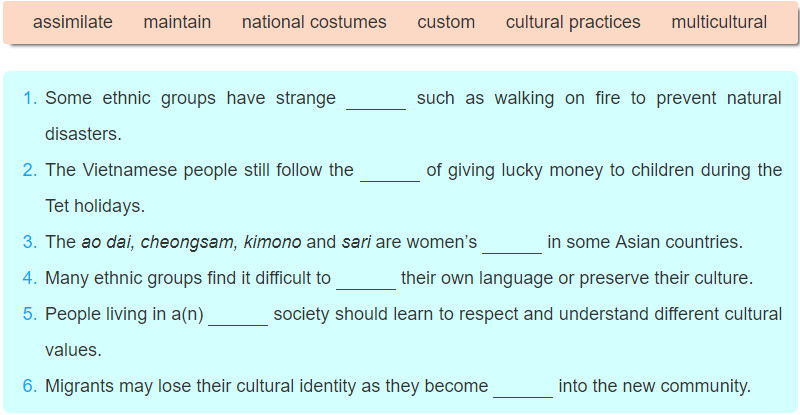Click the italic word 'kimono' in sentence 3
The width and height of the screenshot is (800, 415).
pos(272,243)
